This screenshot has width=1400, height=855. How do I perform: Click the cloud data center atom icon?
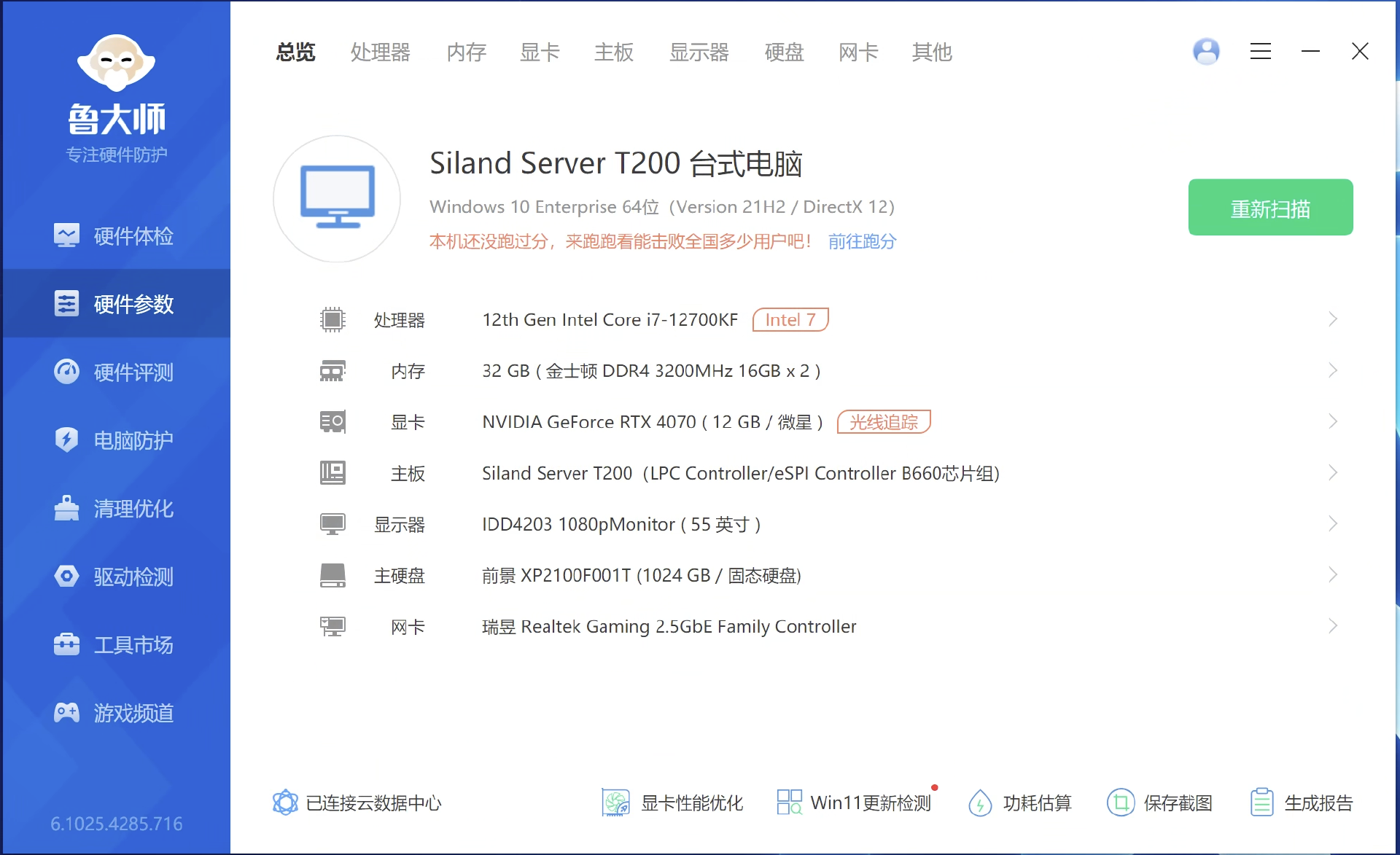point(285,803)
